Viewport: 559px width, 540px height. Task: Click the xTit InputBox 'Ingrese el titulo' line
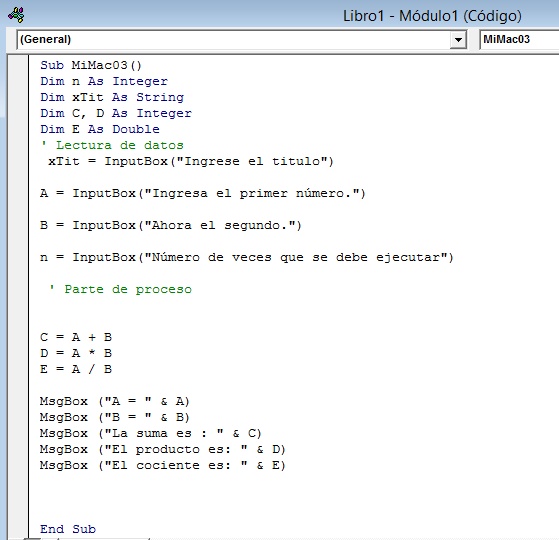point(191,161)
